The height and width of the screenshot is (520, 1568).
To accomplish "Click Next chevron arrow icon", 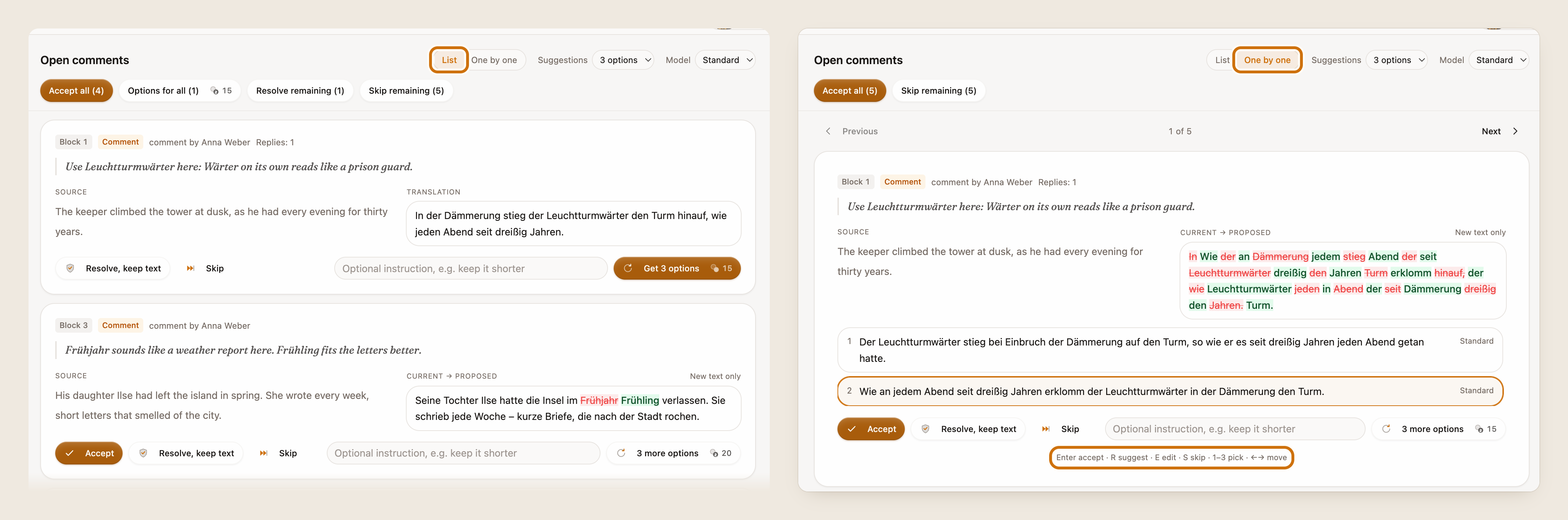I will (1515, 131).
